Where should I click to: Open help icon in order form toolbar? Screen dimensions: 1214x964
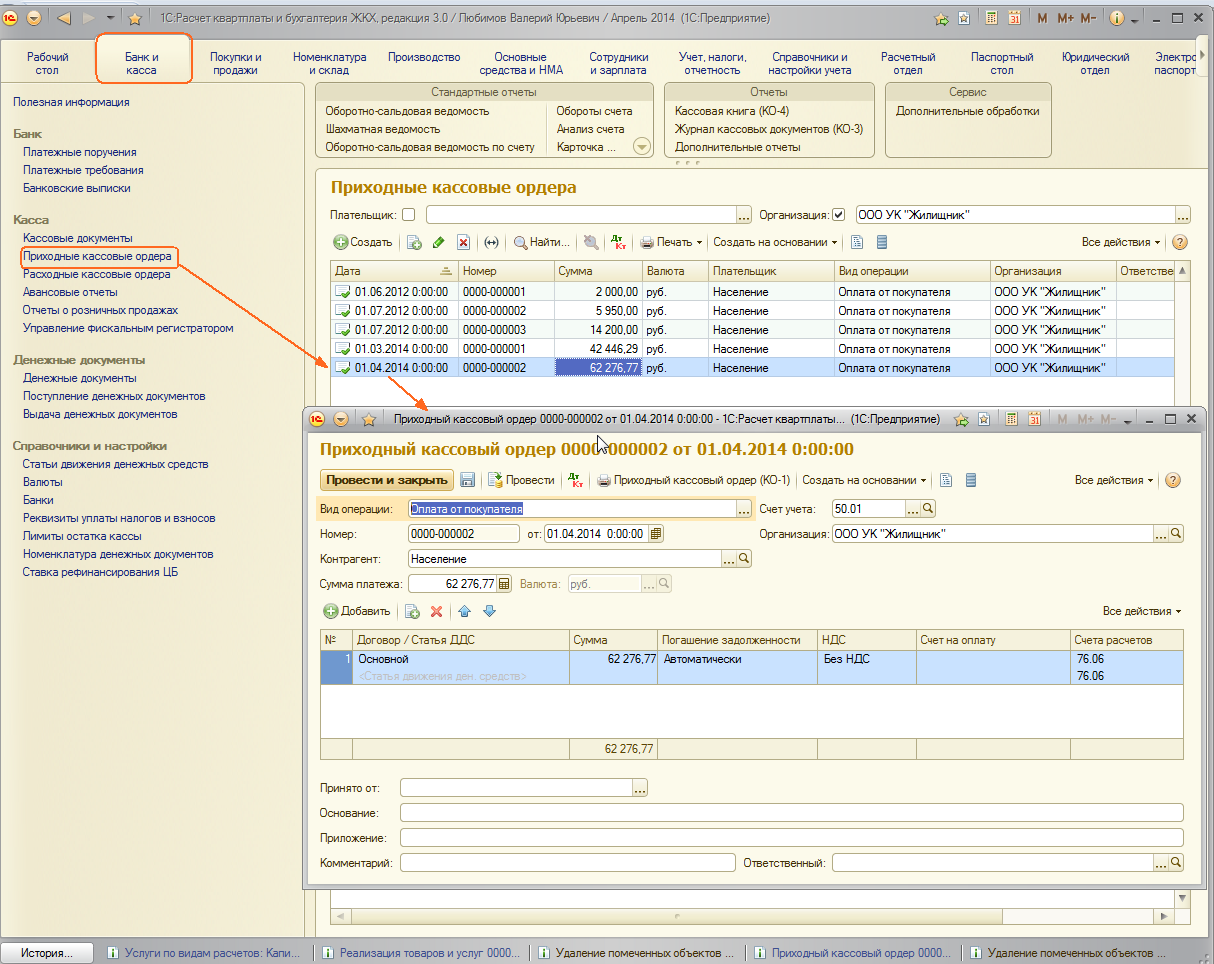1173,480
